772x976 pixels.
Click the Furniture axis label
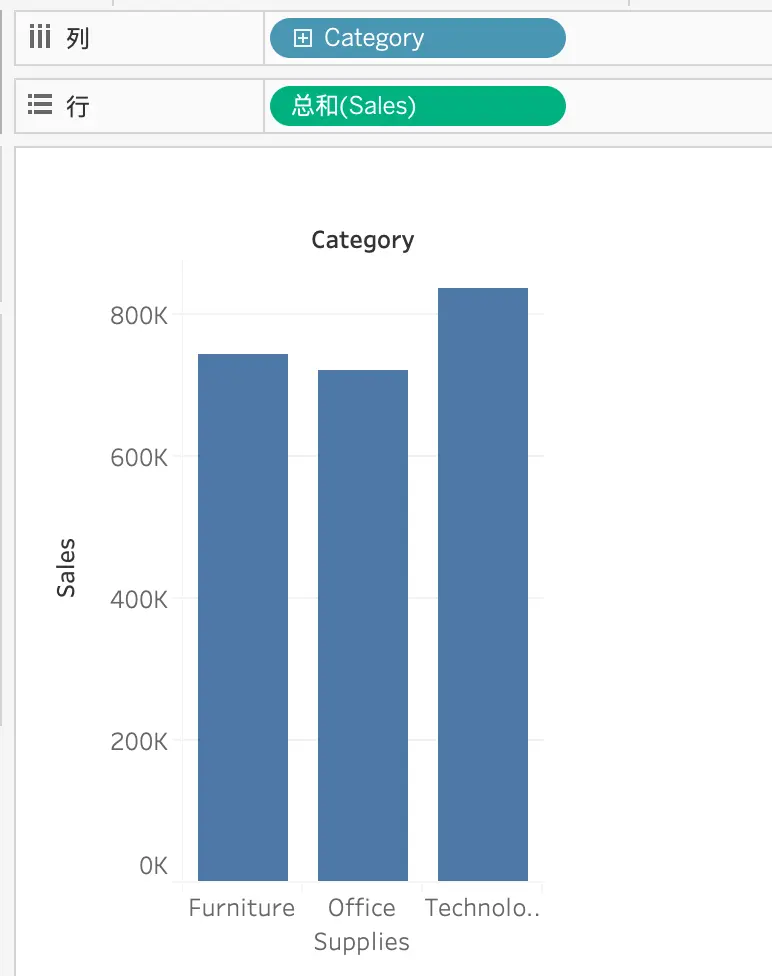pos(242,908)
